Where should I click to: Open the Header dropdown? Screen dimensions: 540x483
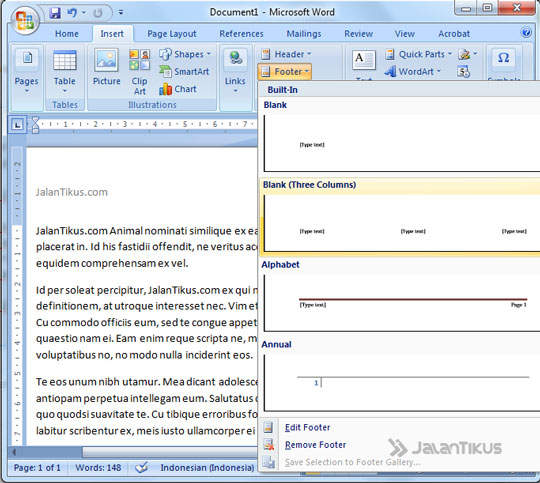(286, 54)
